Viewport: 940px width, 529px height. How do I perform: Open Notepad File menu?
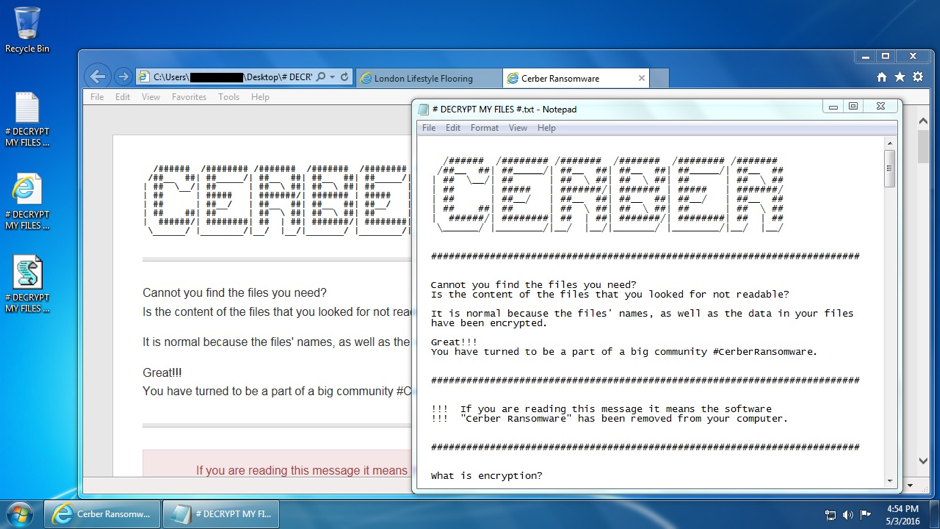coord(429,128)
